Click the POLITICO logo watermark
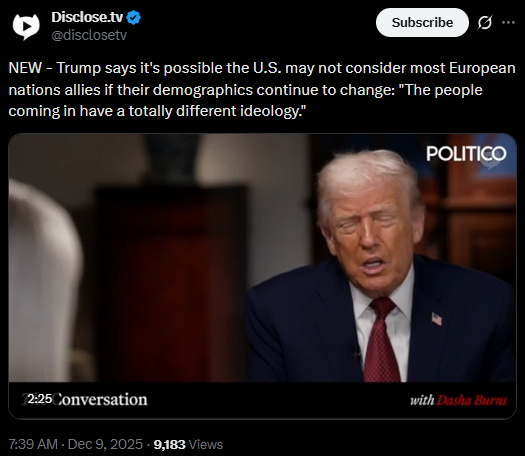525x456 pixels. [x=466, y=154]
